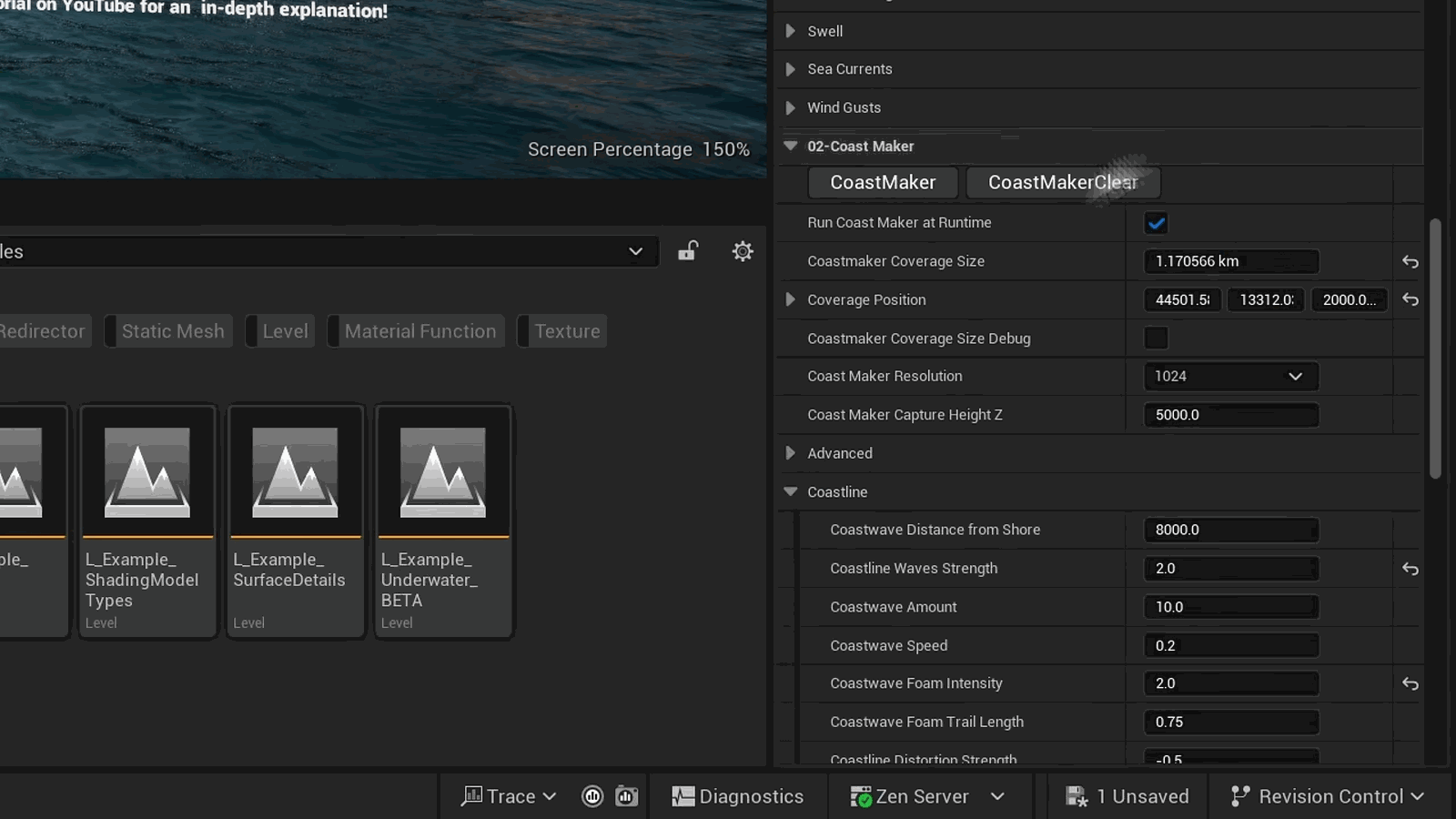
Task: Click Coast Maker Capture Height Z field
Action: click(1230, 415)
